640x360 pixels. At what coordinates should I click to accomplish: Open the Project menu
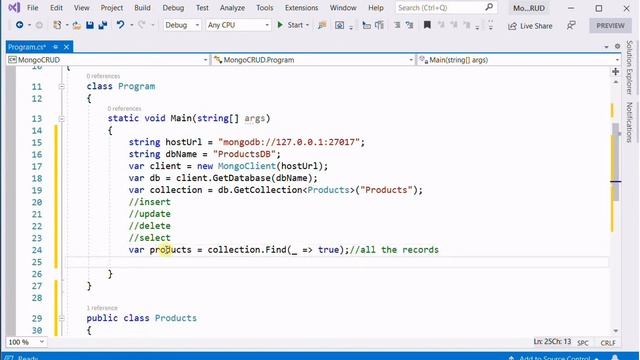click(x=111, y=8)
